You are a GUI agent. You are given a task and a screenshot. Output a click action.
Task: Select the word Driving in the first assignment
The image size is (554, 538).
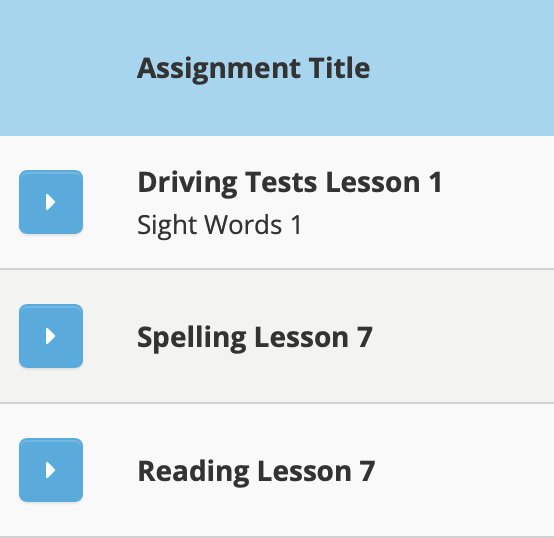coord(187,183)
